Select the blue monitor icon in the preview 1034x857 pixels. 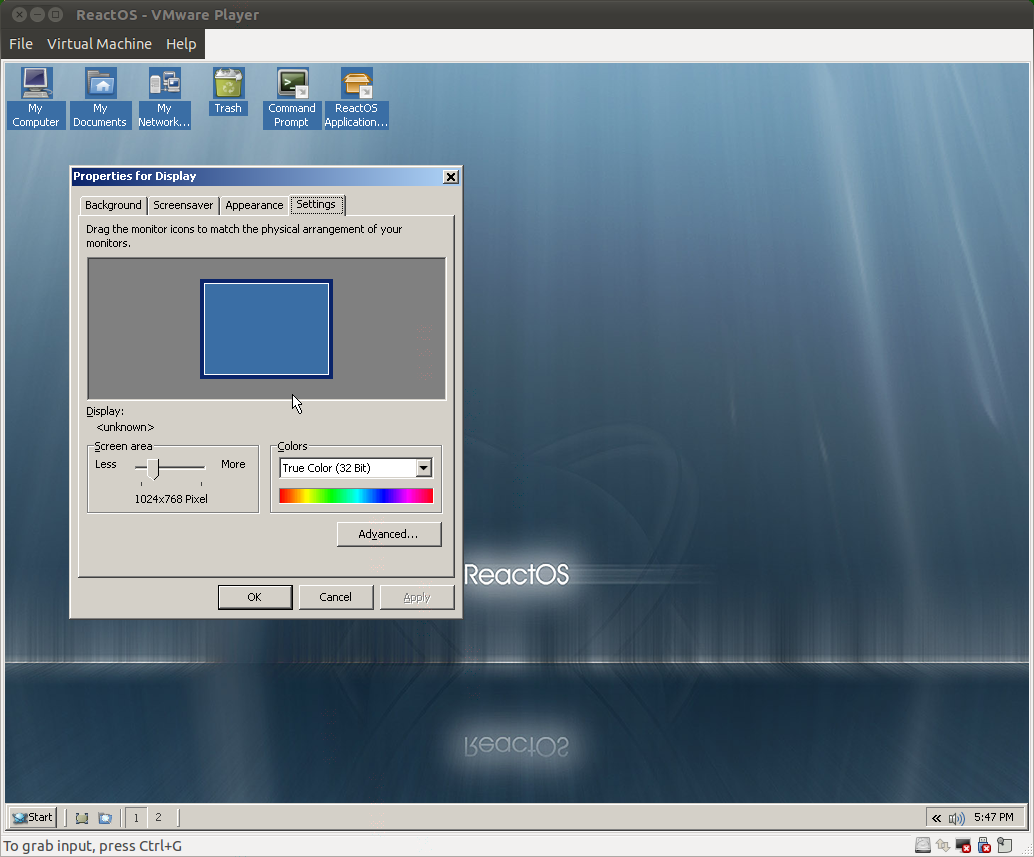pos(266,327)
